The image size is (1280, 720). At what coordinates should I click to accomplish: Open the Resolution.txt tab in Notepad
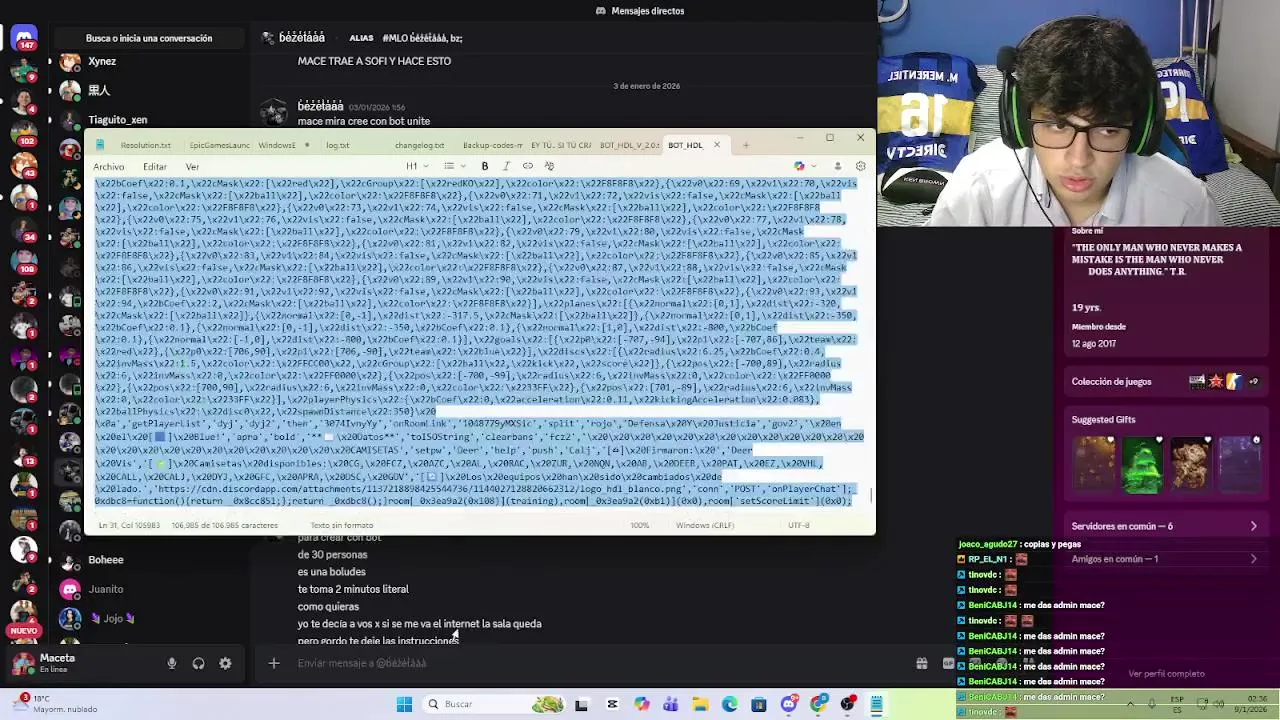(145, 145)
